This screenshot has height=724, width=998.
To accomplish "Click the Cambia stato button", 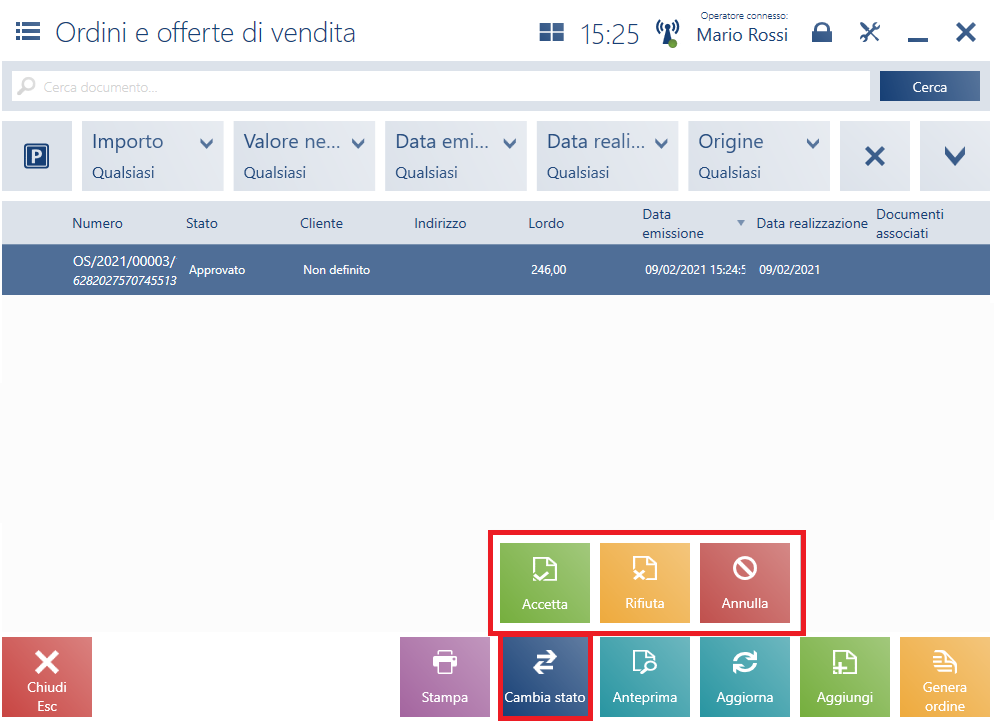I will 545,677.
